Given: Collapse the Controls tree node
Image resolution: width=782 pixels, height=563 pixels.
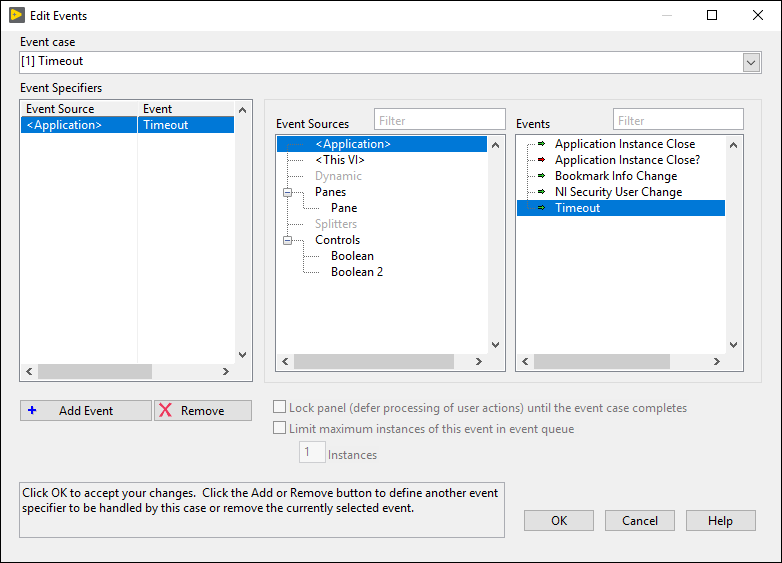Looking at the screenshot, I should coord(287,240).
